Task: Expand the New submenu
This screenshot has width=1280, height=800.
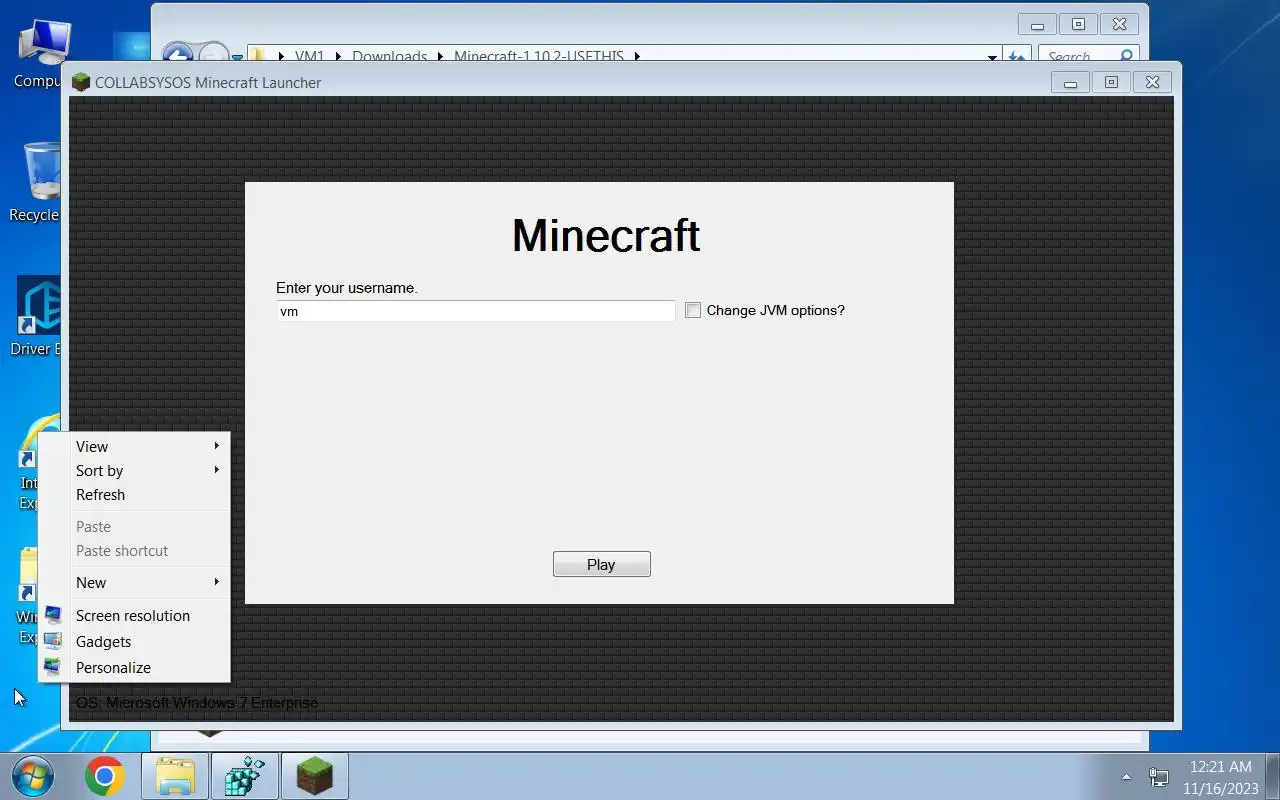Action: point(134,582)
